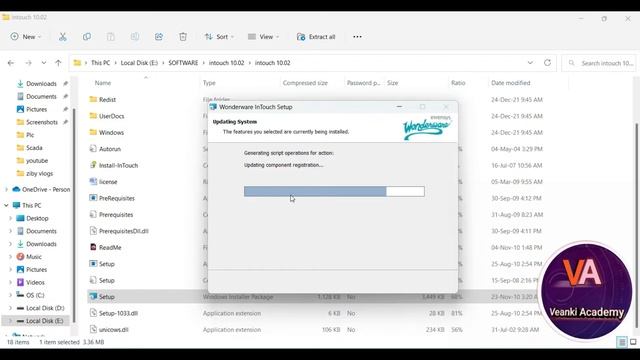Viewport: 640px width, 360px height.
Task: Click the navigation pane scrollbar
Action: [74, 216]
